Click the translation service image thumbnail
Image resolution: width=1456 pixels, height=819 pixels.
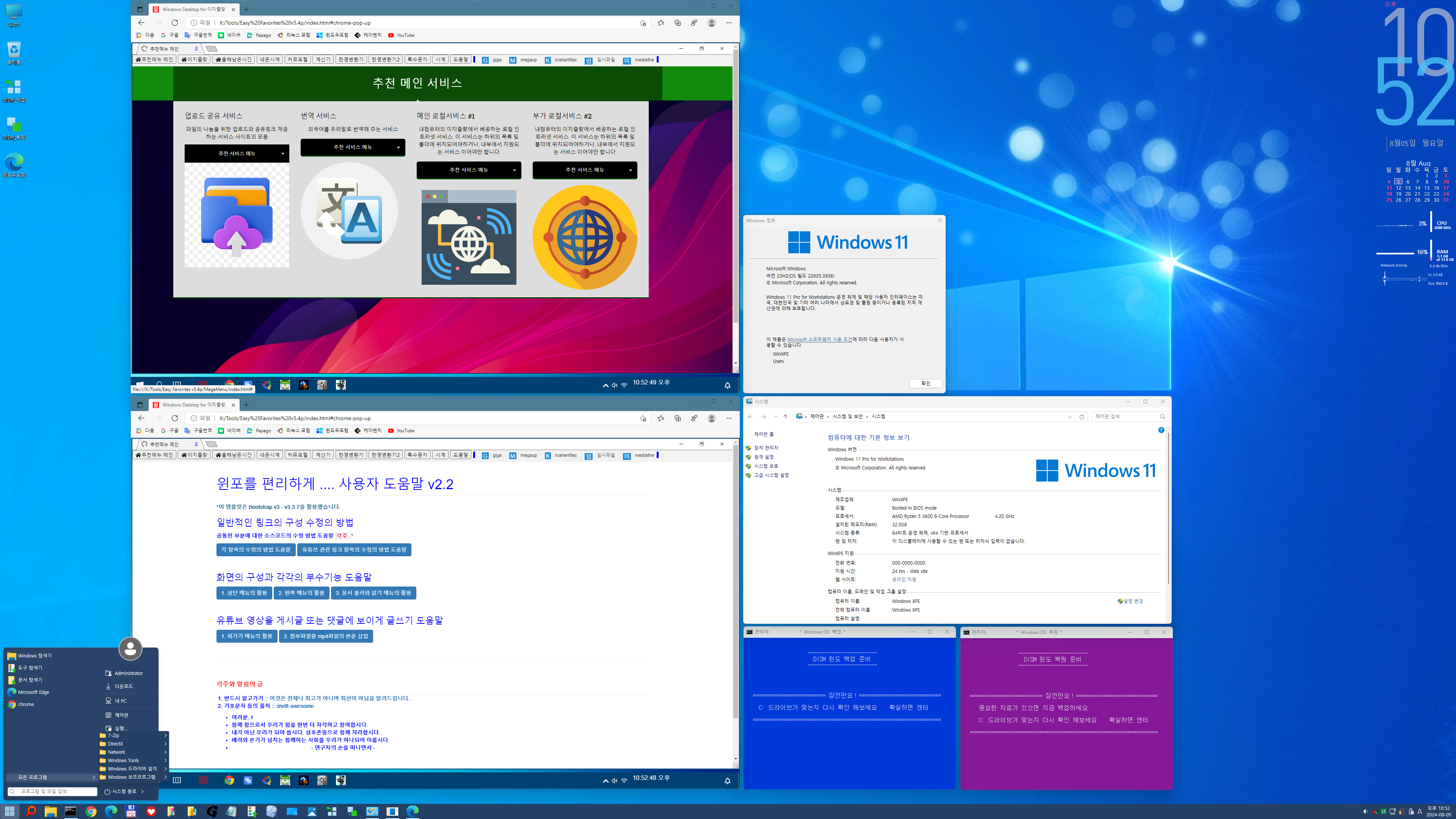(x=349, y=211)
